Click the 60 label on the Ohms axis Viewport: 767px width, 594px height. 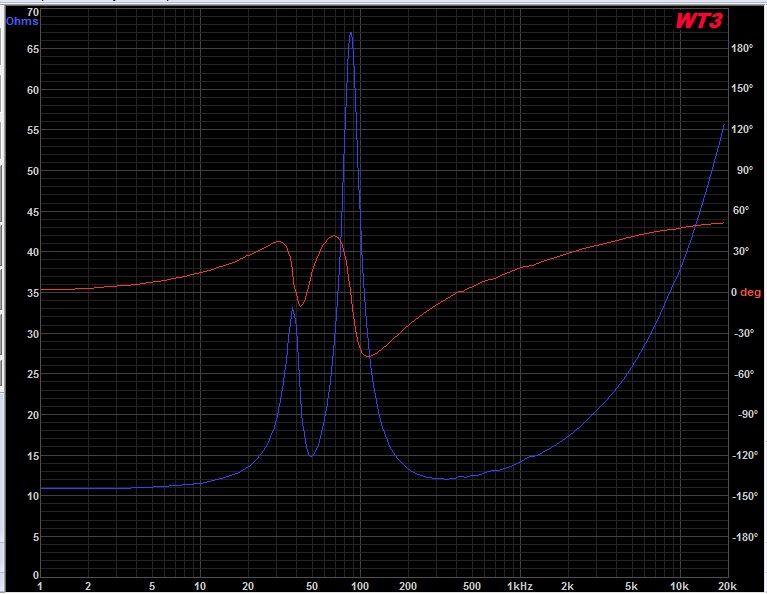tap(33, 90)
